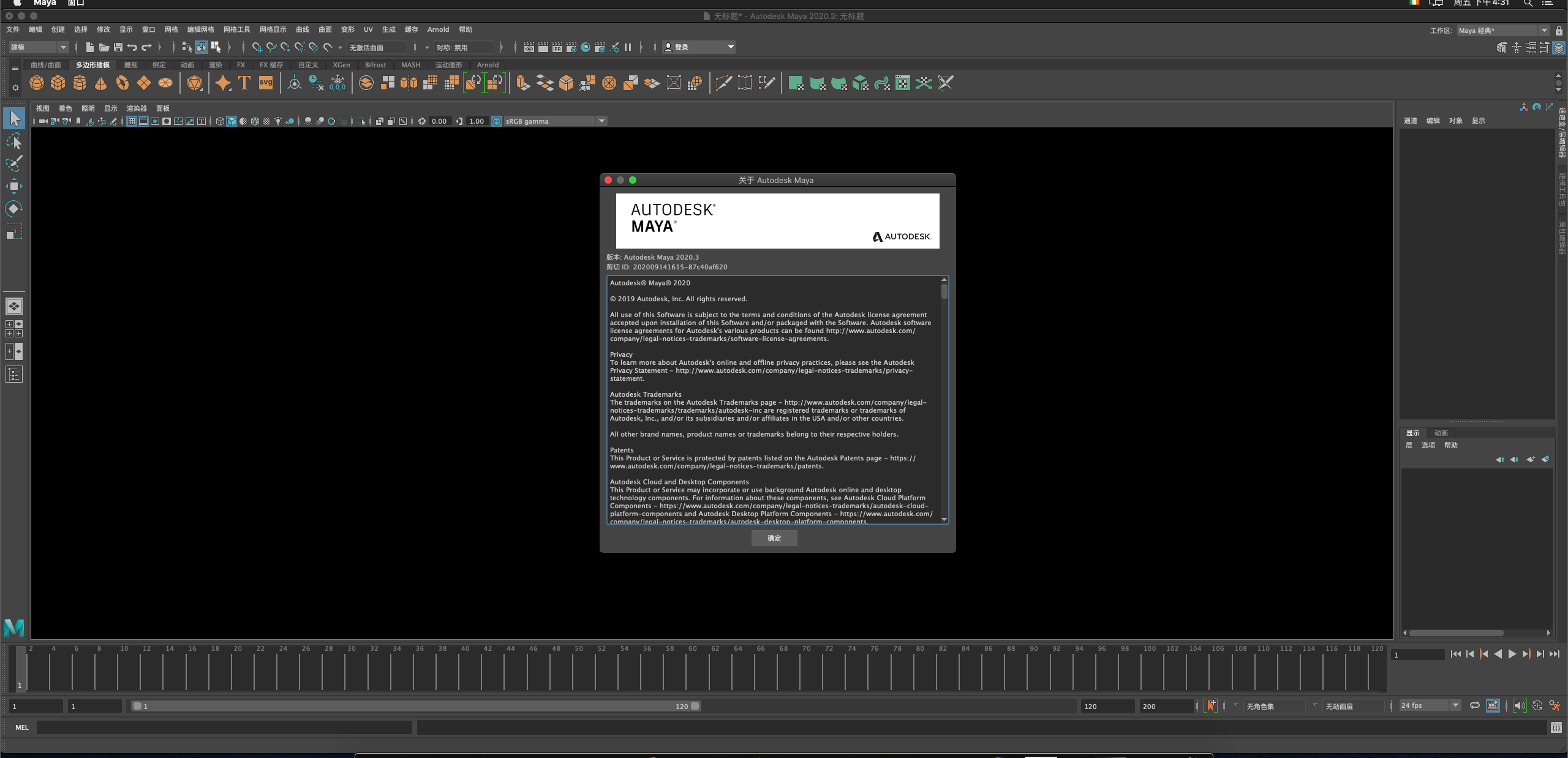Expand the 无角色集 character set arrow
Viewport: 1568px width, 758px height.
pyautogui.click(x=1236, y=705)
